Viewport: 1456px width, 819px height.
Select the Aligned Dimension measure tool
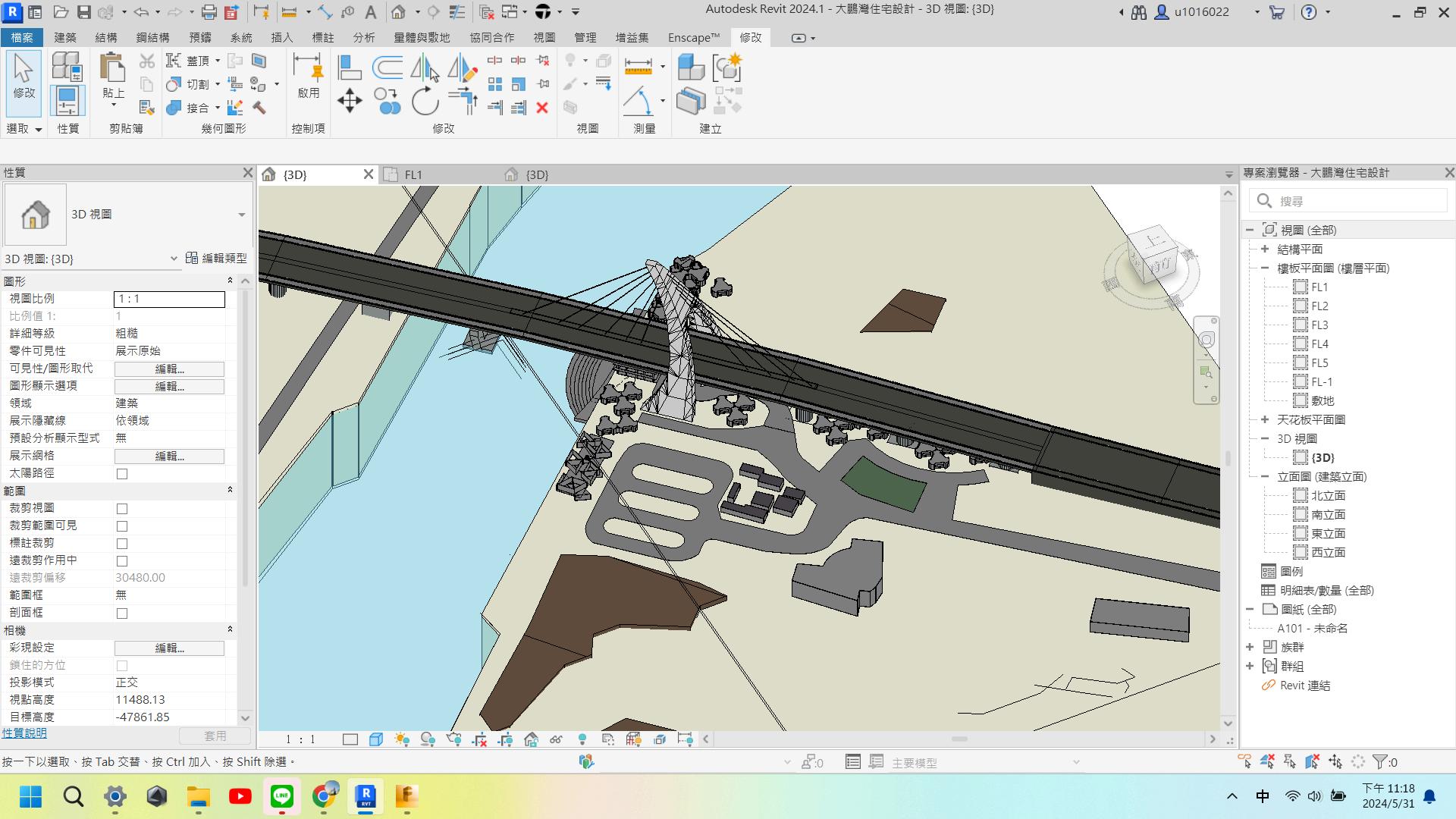(x=639, y=67)
